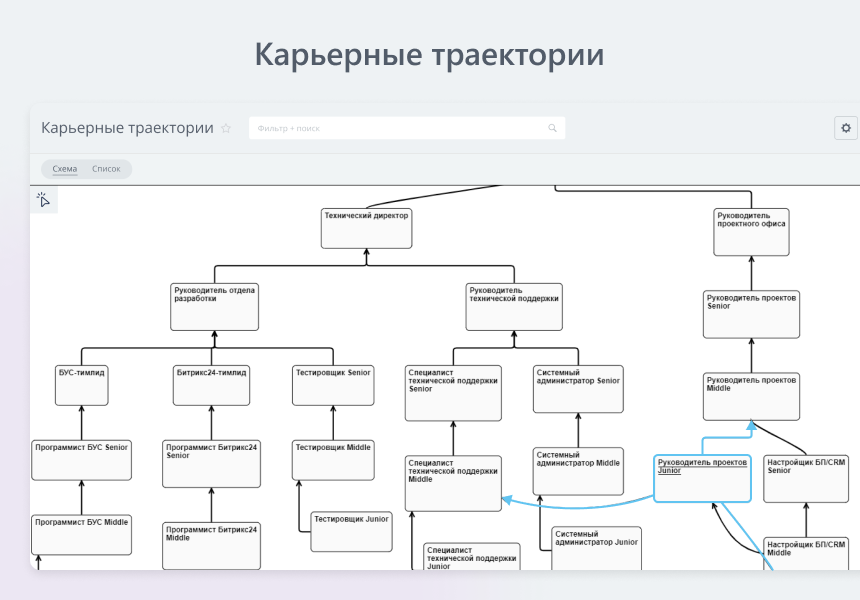This screenshot has height=600, width=860.
Task: Click the star to favorite this diagram
Action: 226,128
